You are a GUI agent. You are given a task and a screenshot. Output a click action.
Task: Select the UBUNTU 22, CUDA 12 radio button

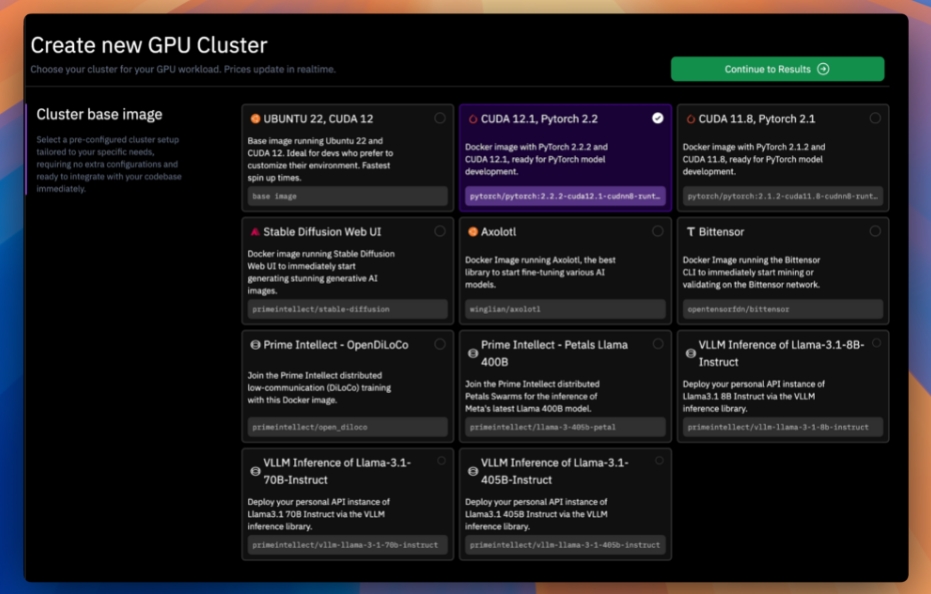439,118
